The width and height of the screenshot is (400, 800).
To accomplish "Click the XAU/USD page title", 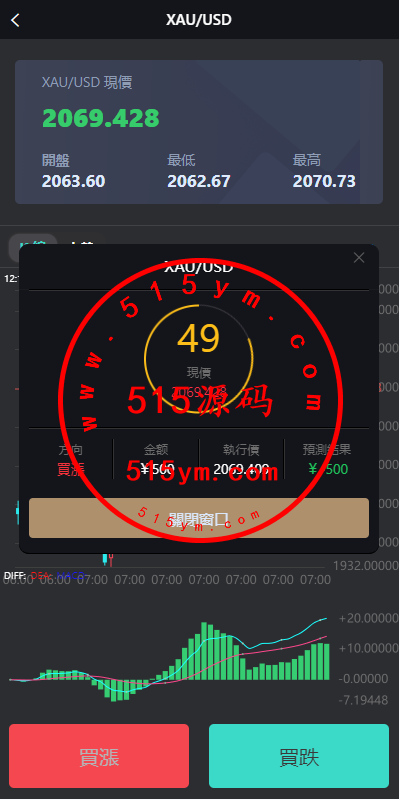I will [x=199, y=20].
